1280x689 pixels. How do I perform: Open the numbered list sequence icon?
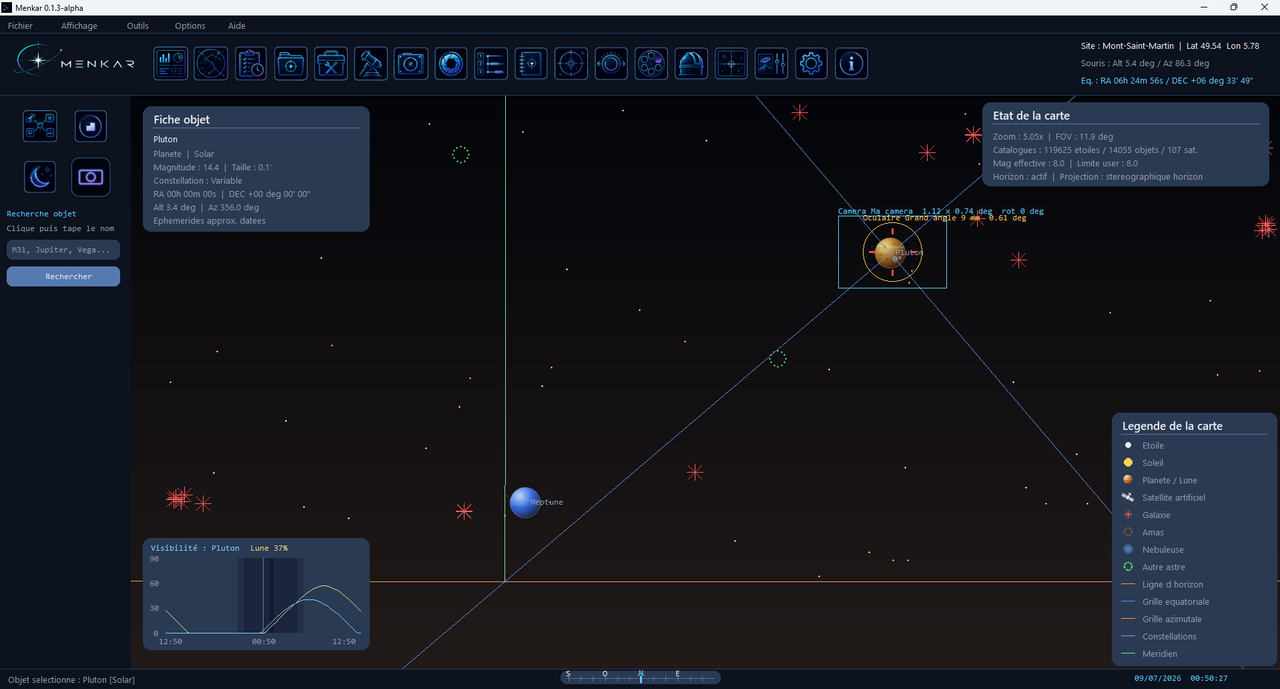click(491, 64)
